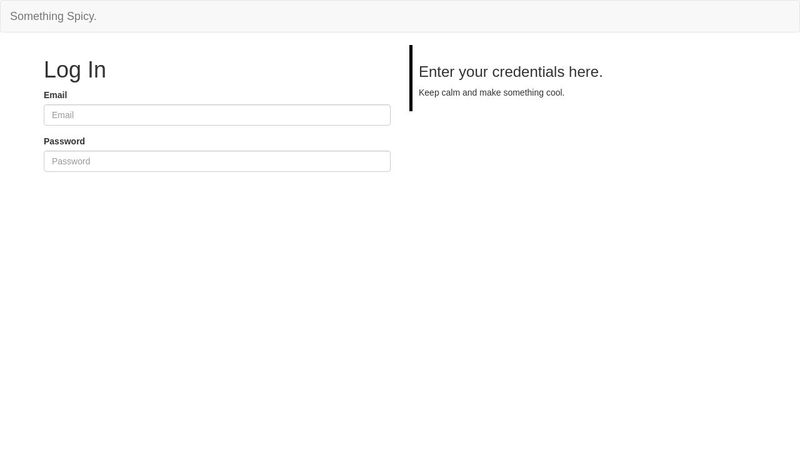Click the "Email" placeholder text inside the input

[x=63, y=115]
